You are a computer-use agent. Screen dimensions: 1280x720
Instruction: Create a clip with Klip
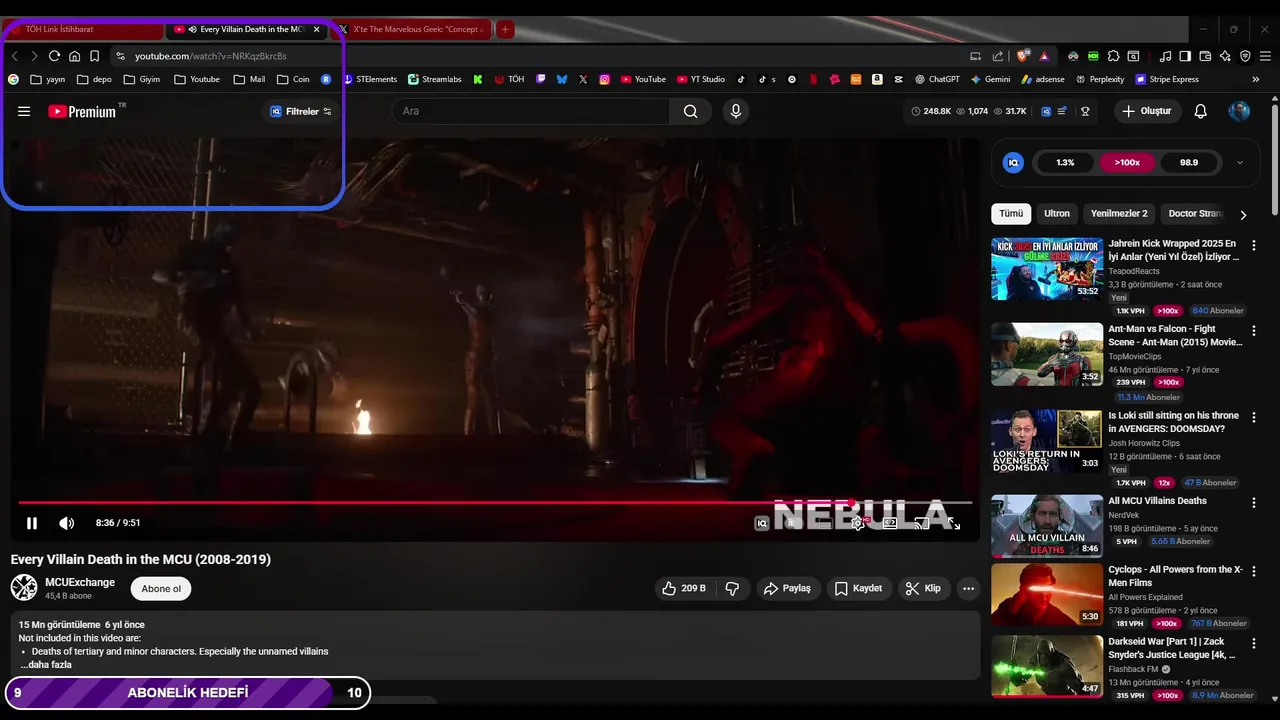923,588
